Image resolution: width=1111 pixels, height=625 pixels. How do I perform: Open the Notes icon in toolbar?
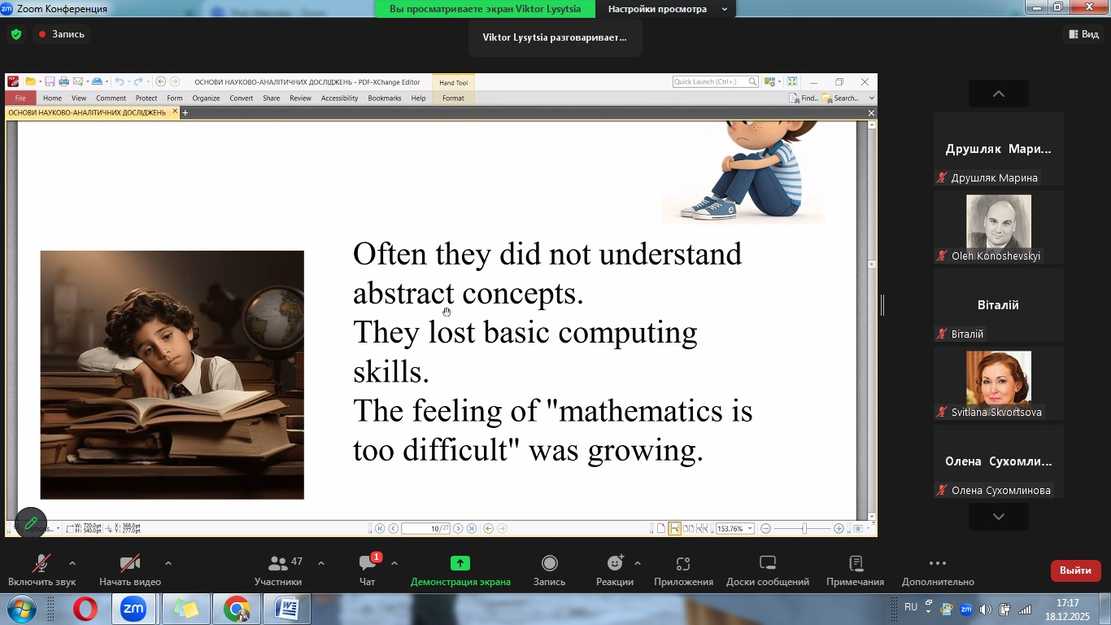[855, 564]
